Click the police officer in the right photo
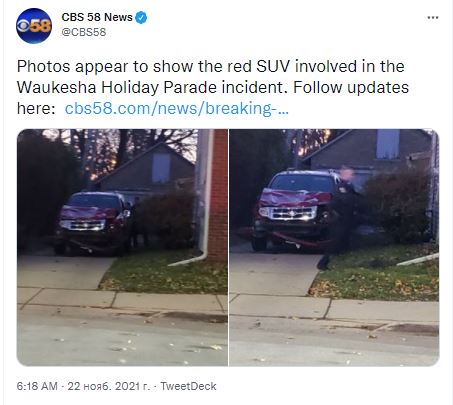Screen dimensions: 453x405 [344, 217]
